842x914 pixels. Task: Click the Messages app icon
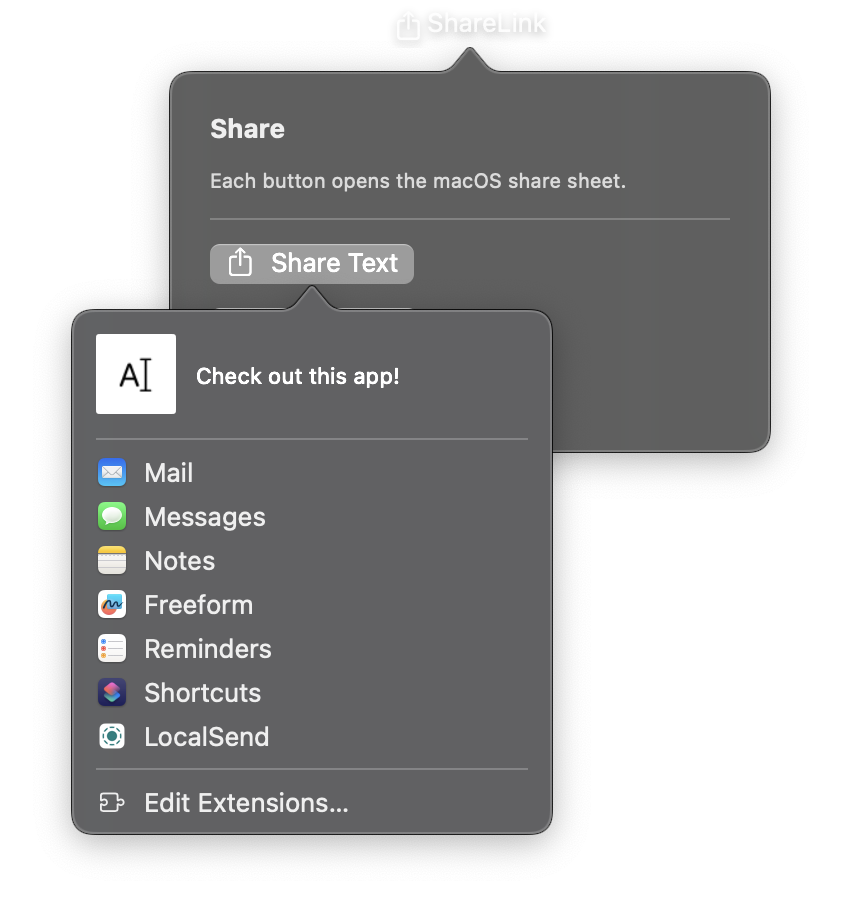[112, 516]
